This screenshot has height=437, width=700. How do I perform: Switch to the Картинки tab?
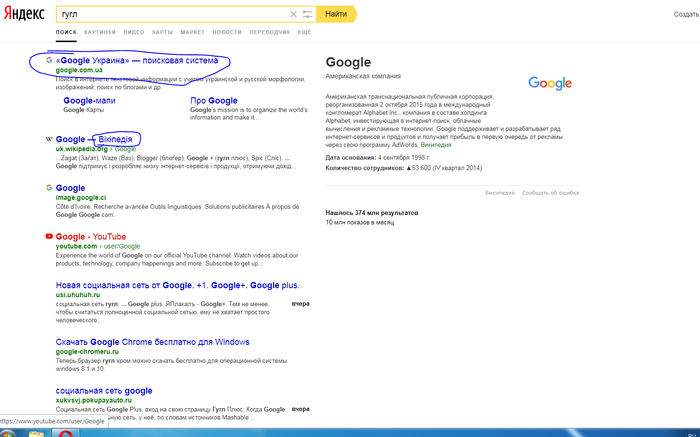[x=100, y=32]
